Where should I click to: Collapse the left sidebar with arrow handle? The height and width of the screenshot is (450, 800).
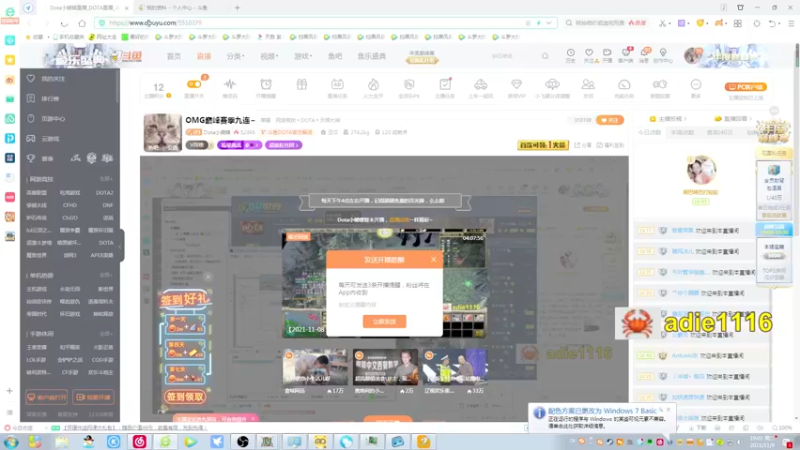click(121, 246)
